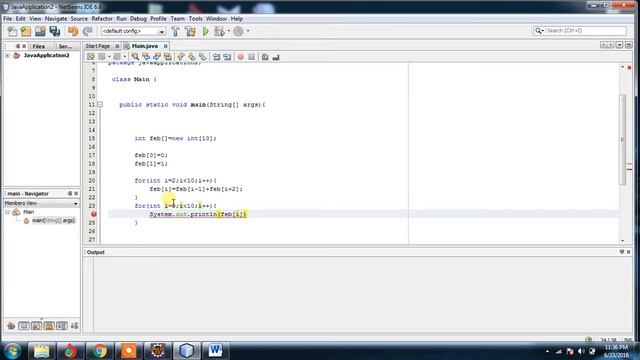
Task: Click the Save All toolbar icon
Action: (55, 31)
